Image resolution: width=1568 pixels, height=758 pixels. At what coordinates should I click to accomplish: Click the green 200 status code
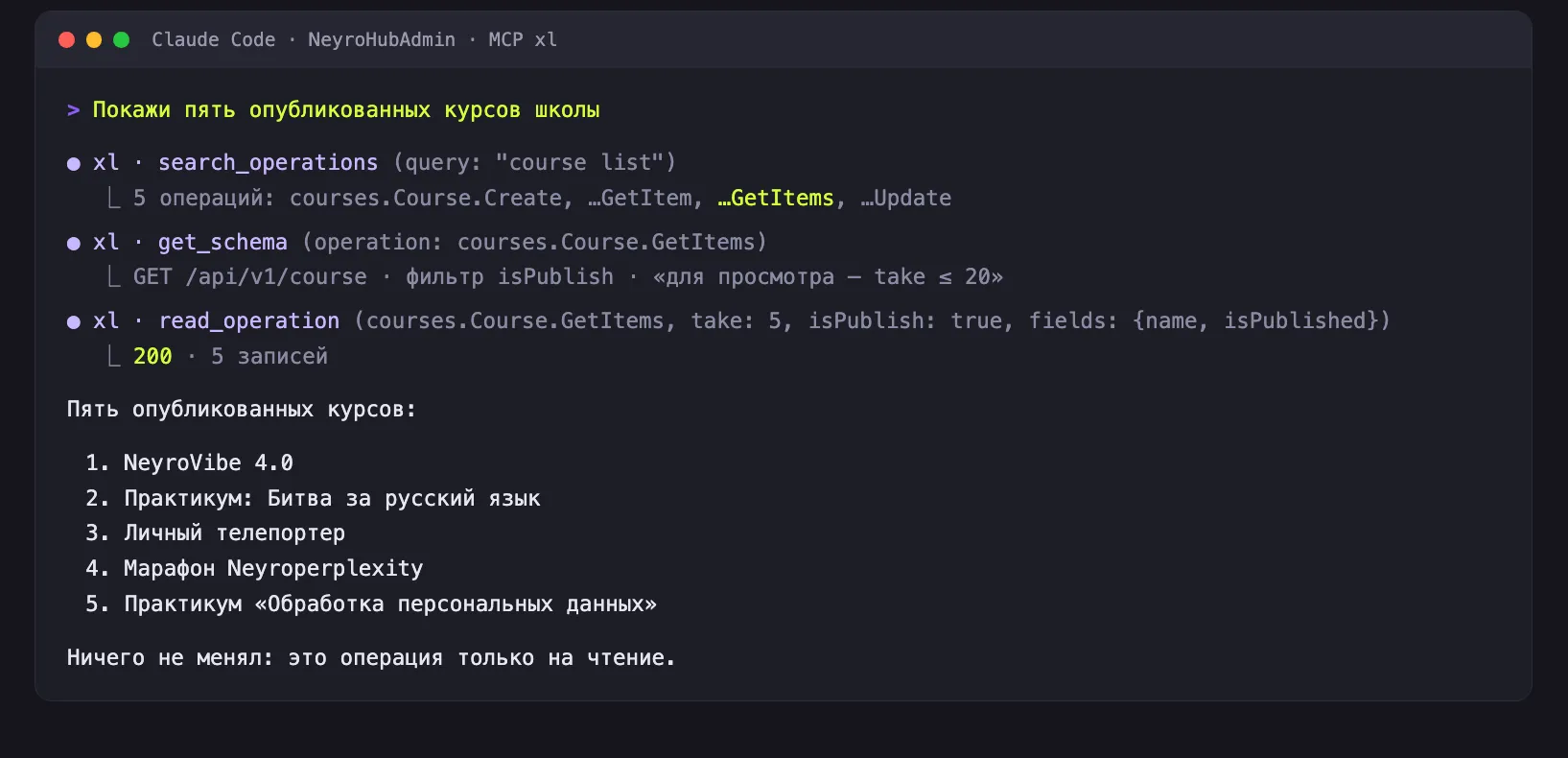[152, 357]
